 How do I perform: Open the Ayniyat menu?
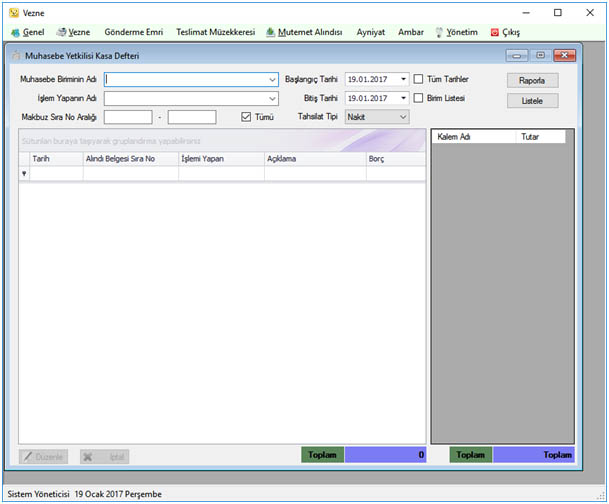pyautogui.click(x=371, y=32)
